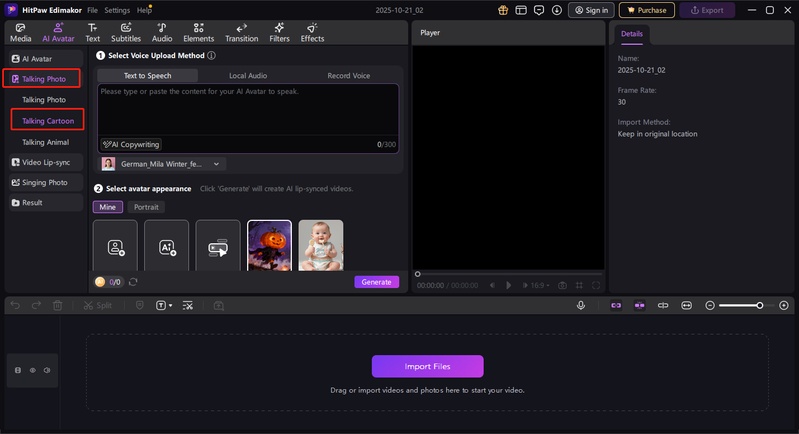
Task: Expand the Video Lip-sync section
Action: pyautogui.click(x=44, y=162)
